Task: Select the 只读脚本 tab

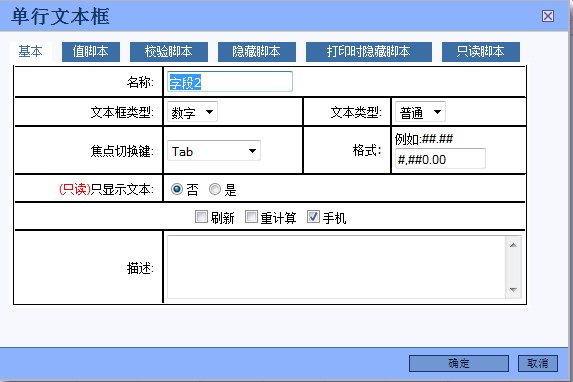Action: [481, 52]
